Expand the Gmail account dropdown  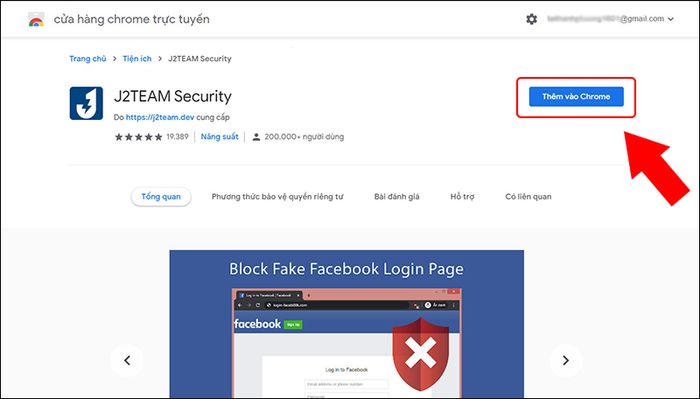pos(671,19)
